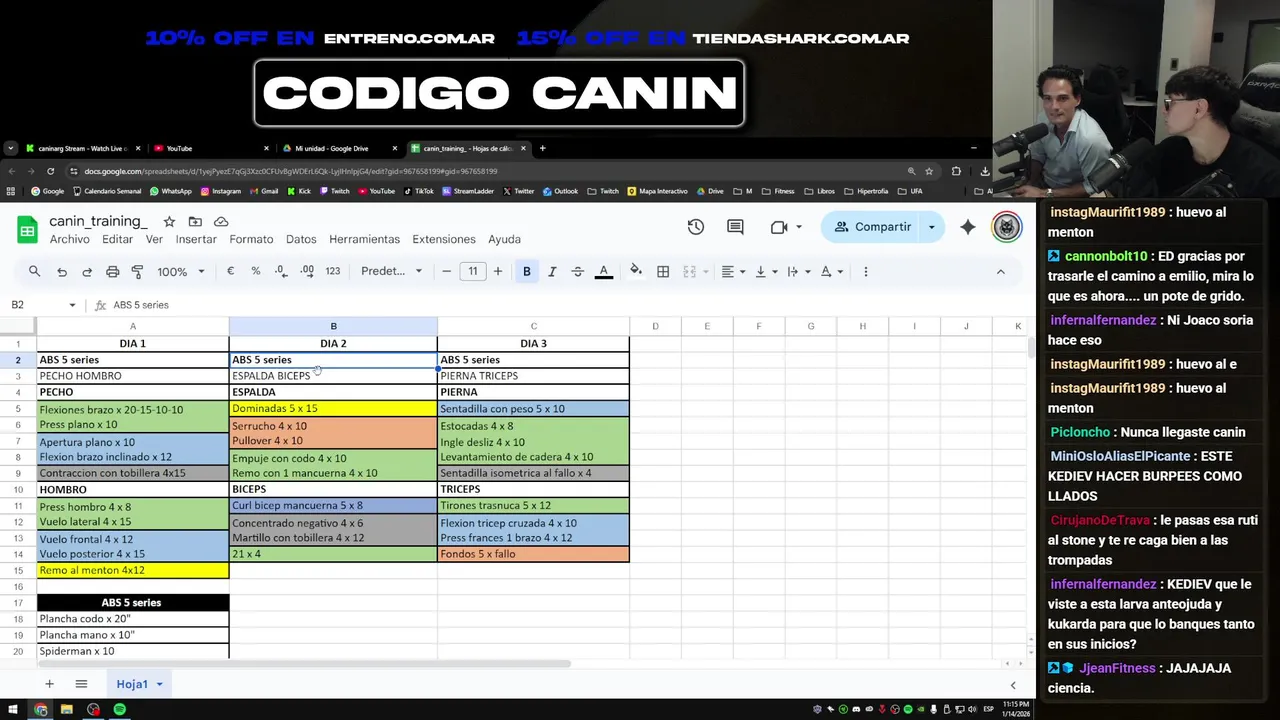Click the StreamLadder bookmark

coord(468,191)
